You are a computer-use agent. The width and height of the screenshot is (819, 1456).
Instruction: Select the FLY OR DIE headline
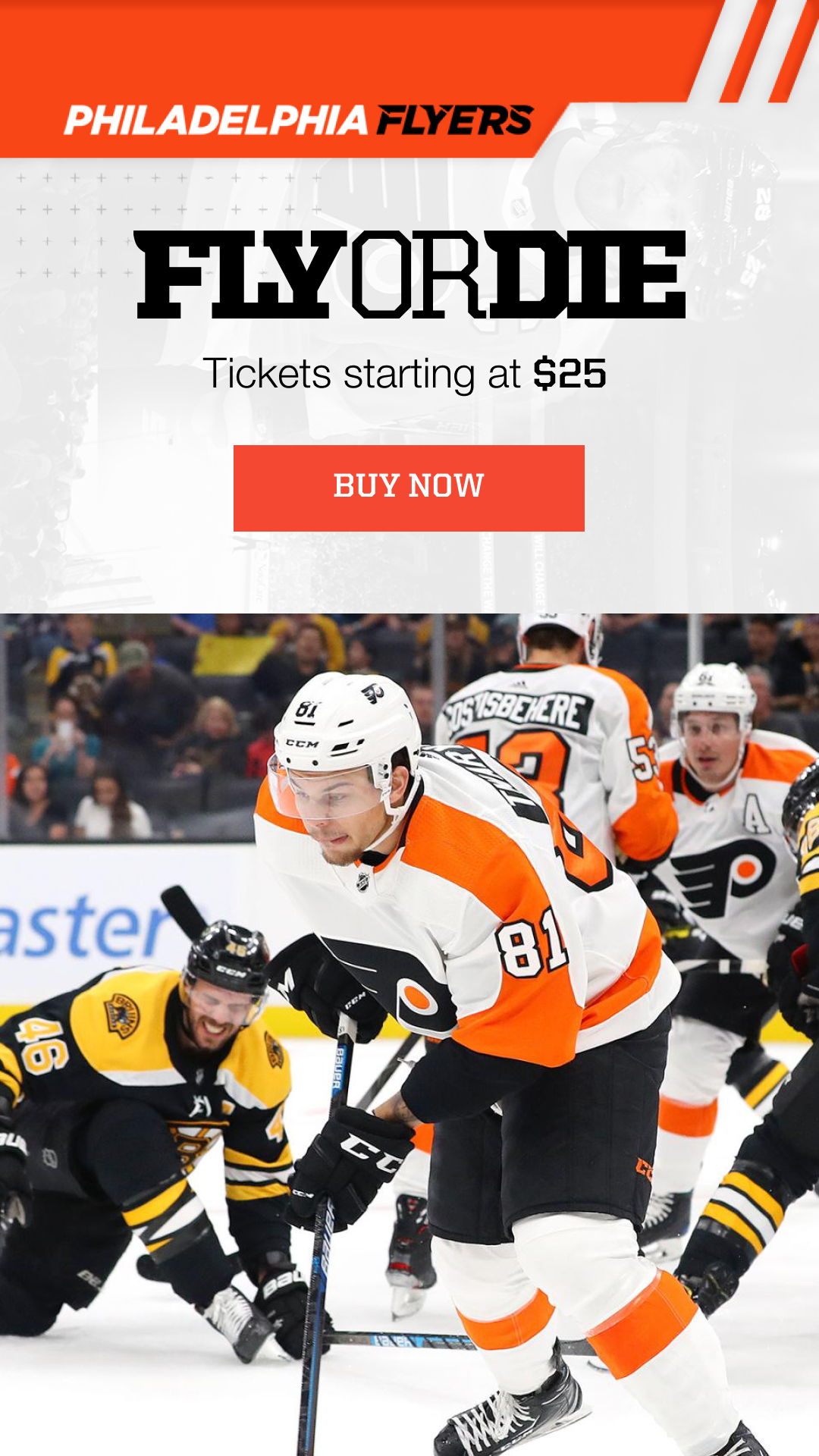(x=410, y=275)
